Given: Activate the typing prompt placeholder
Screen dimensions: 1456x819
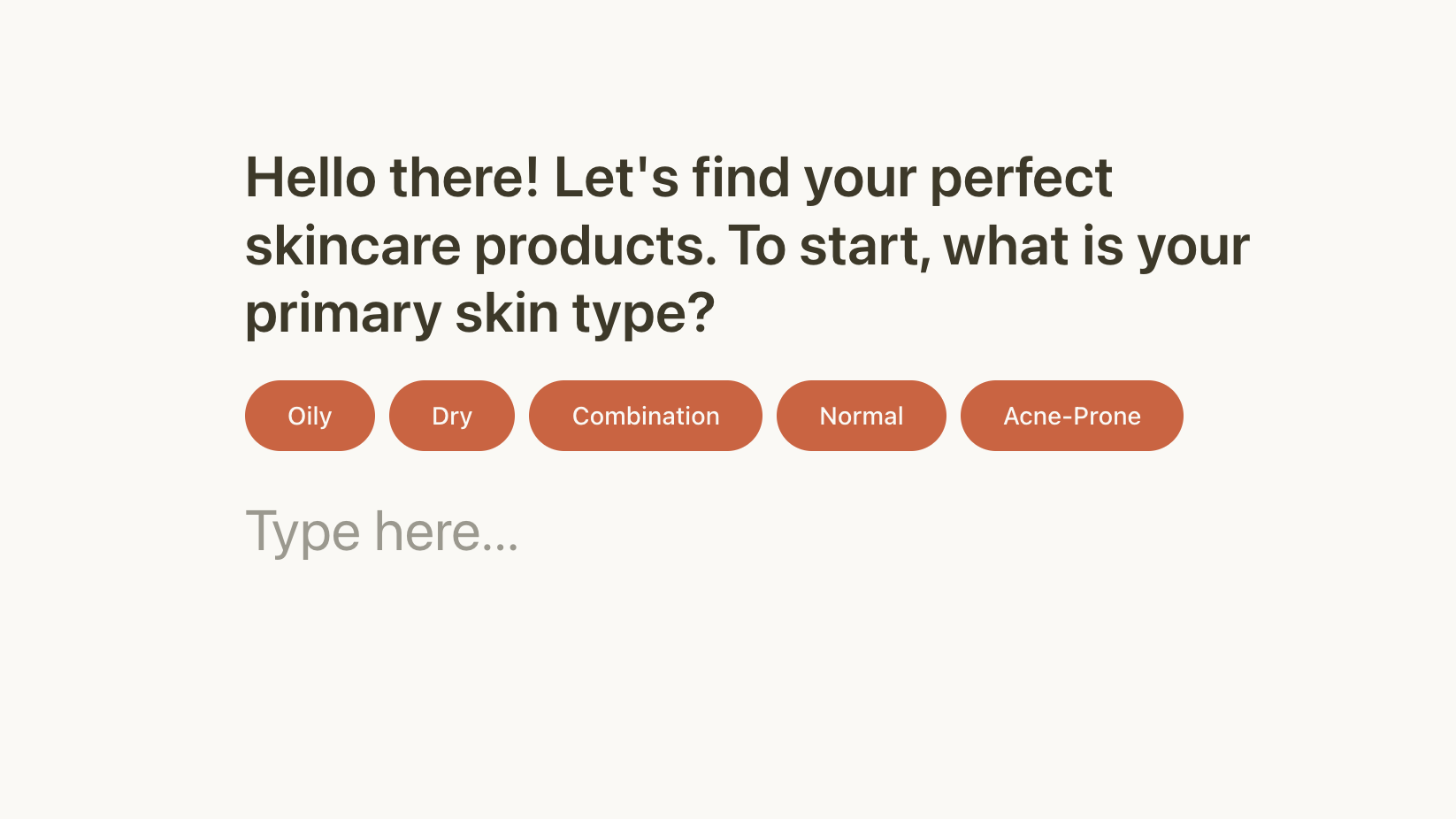Looking at the screenshot, I should click(x=382, y=530).
